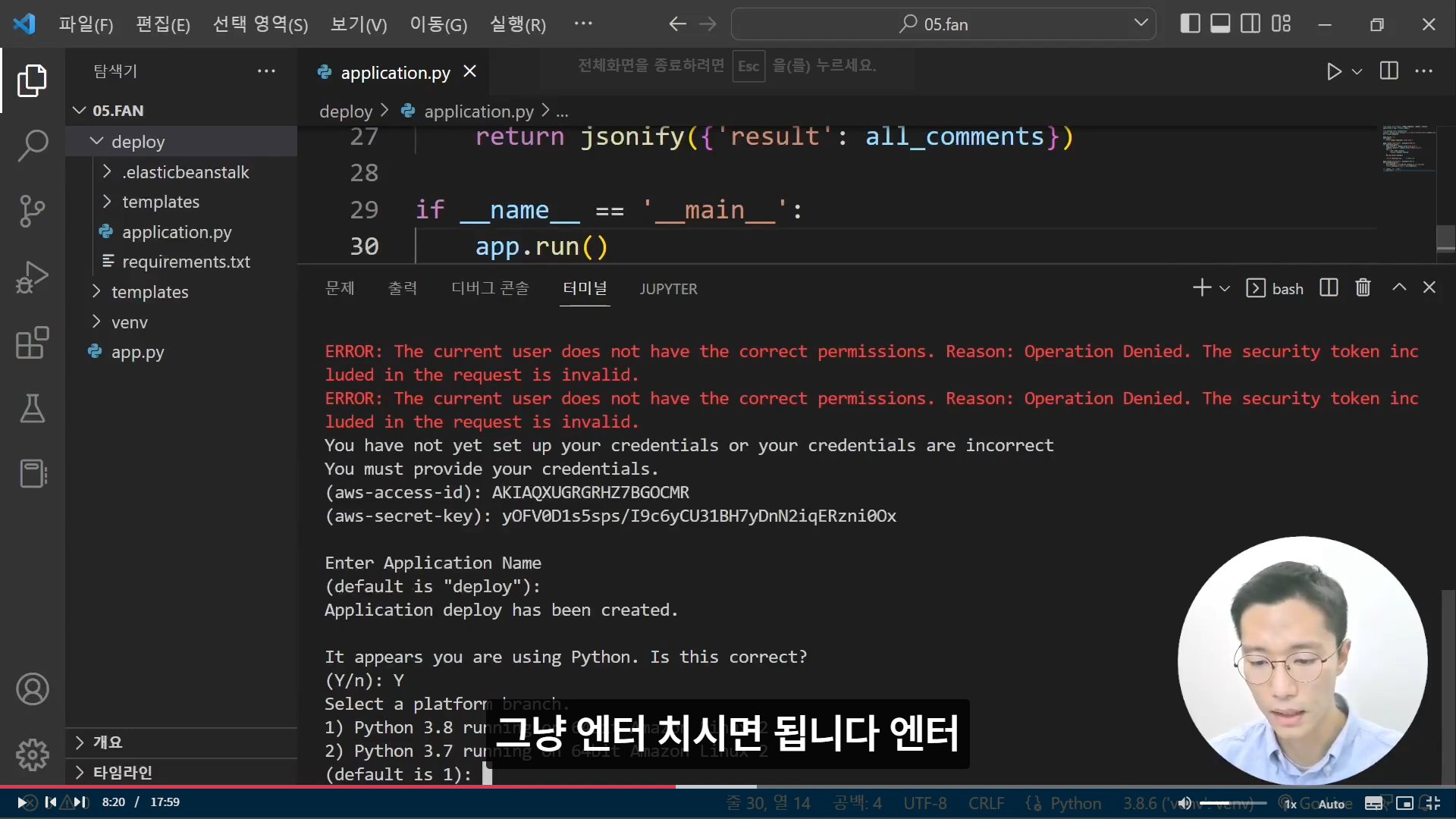Screen dimensions: 1456x819
Task: Split the terminal icon
Action: pyautogui.click(x=1329, y=287)
